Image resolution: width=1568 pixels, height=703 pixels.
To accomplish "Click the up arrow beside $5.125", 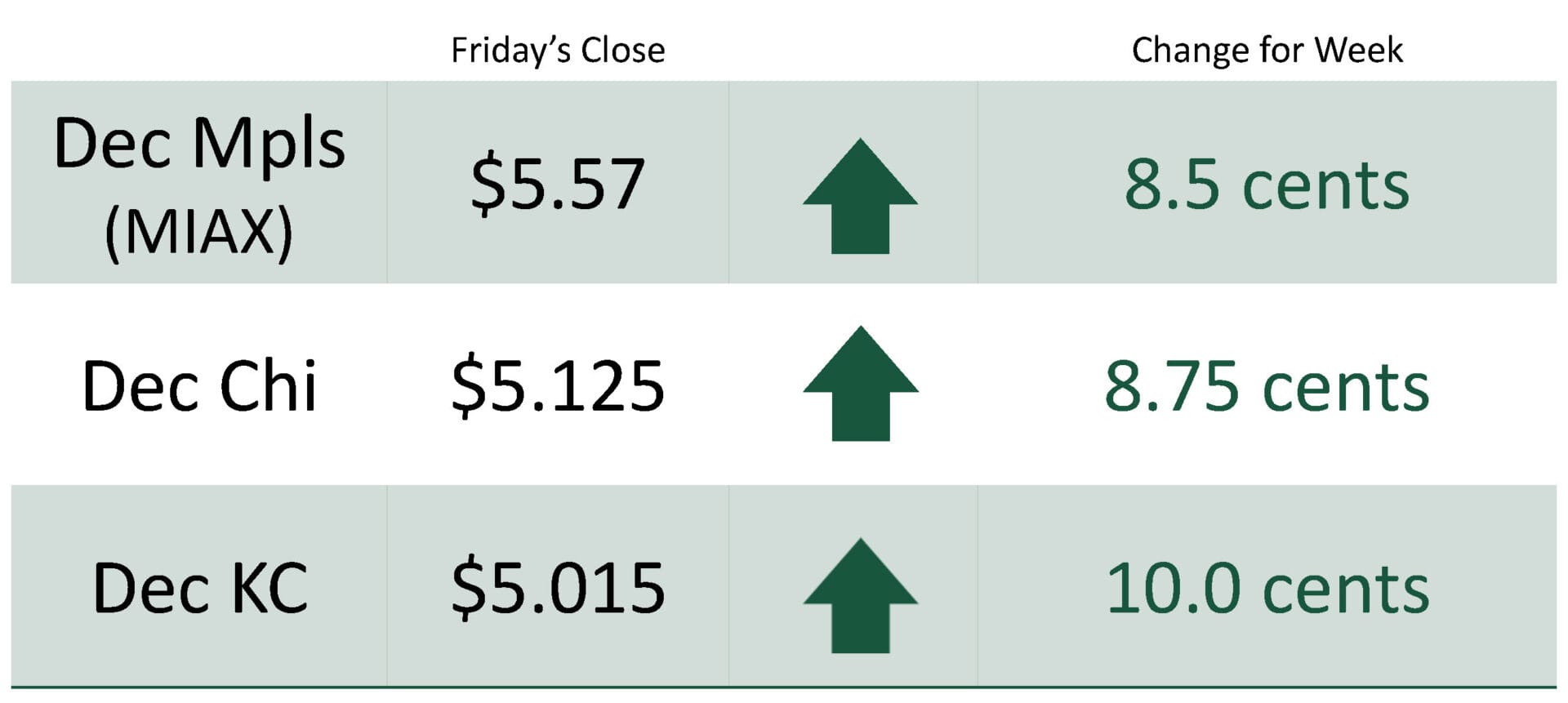I will click(x=860, y=384).
